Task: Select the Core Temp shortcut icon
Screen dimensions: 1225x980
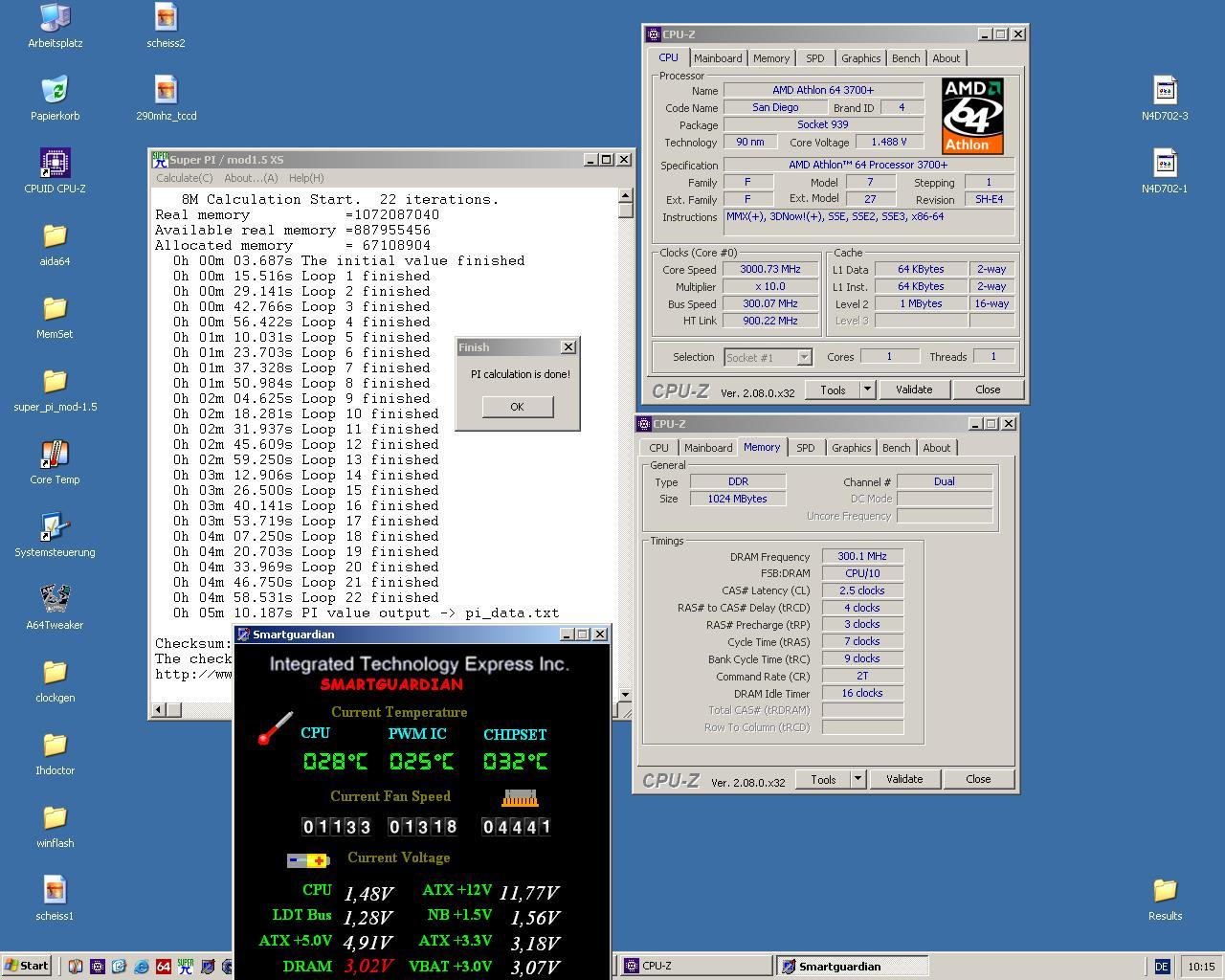Action: pyautogui.click(x=55, y=454)
